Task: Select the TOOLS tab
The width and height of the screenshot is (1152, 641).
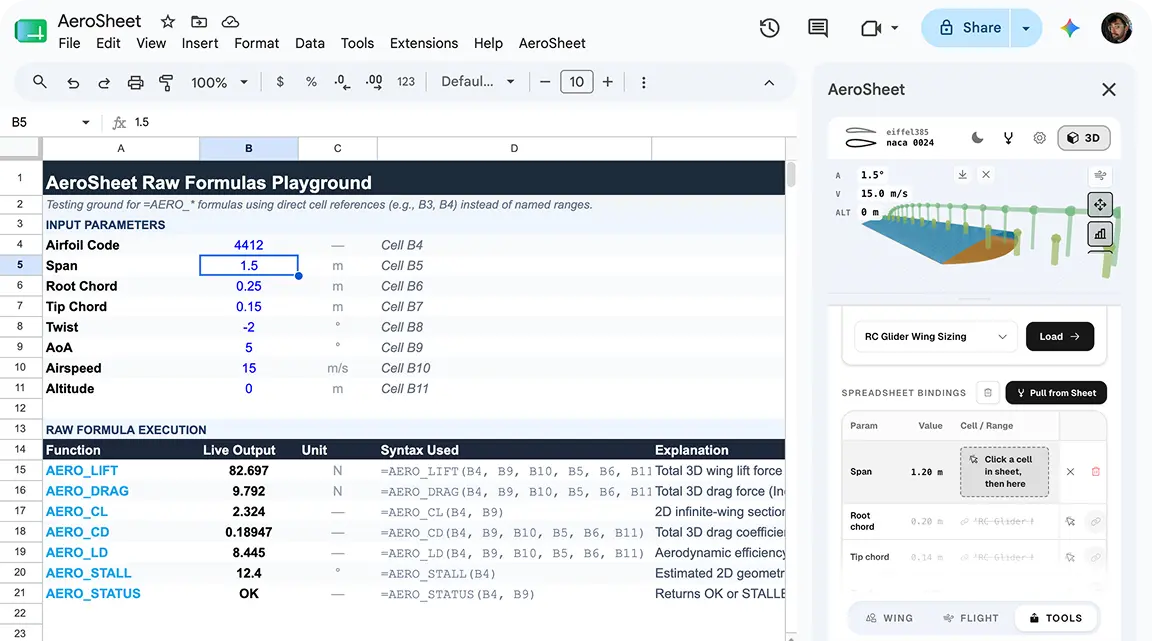Action: (1056, 618)
